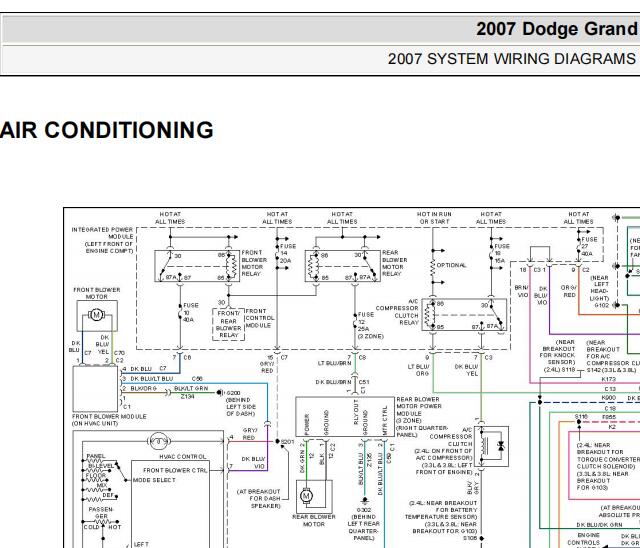Click the "ORG/RED" wire label
The width and height of the screenshot is (640, 548).
pyautogui.click(x=569, y=291)
